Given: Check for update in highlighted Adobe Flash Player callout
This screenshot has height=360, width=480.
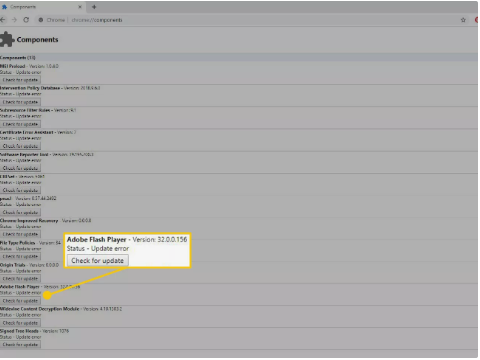Looking at the screenshot, I should pyautogui.click(x=97, y=260).
